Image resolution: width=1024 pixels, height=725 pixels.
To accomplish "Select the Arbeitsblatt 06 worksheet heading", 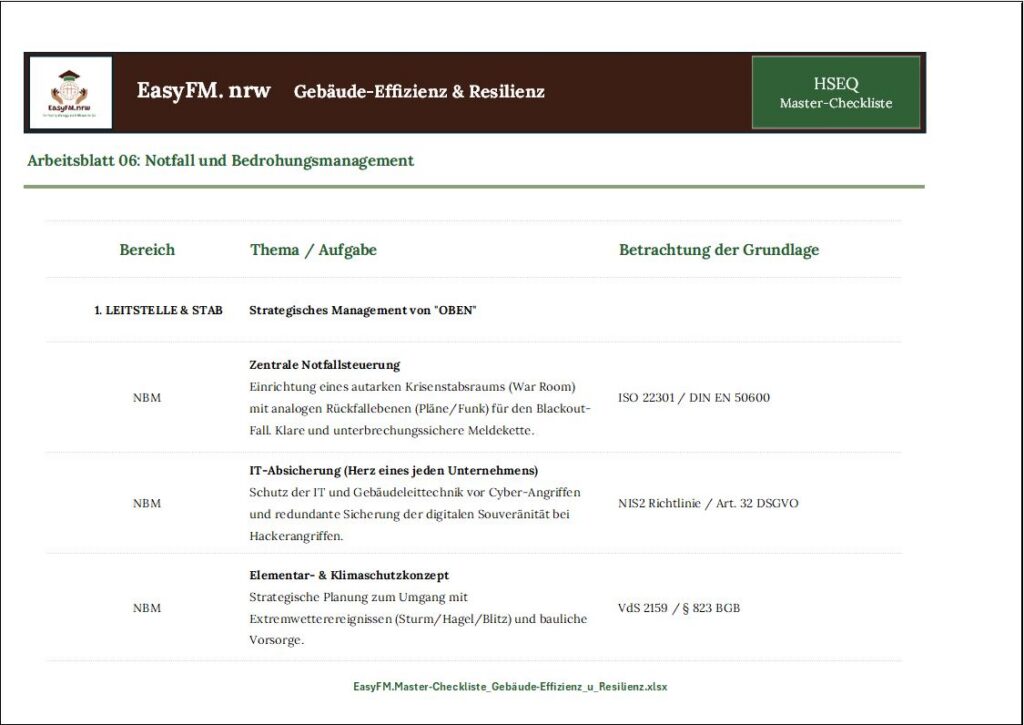I will pyautogui.click(x=220, y=160).
